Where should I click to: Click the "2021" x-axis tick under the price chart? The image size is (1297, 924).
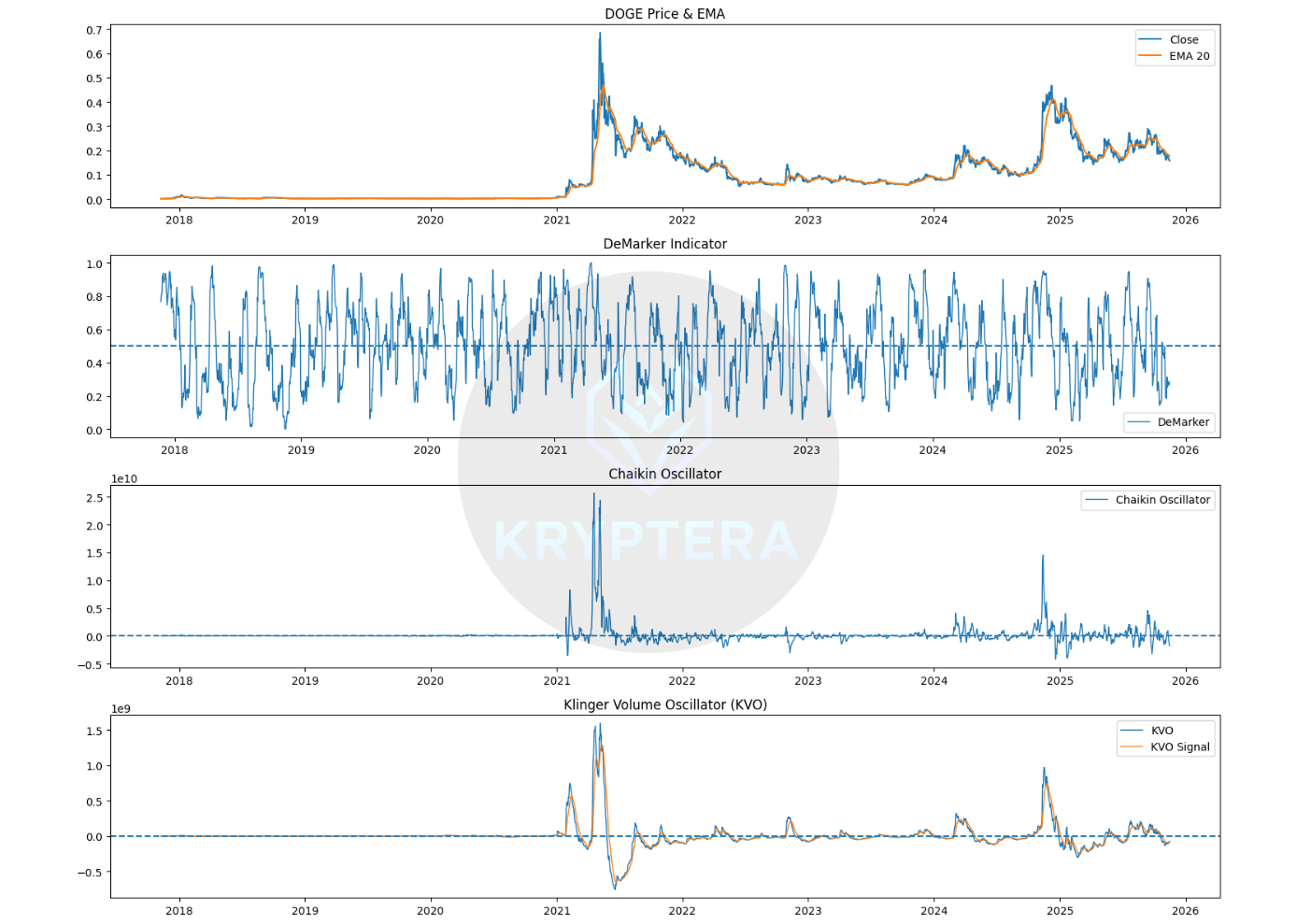(556, 220)
